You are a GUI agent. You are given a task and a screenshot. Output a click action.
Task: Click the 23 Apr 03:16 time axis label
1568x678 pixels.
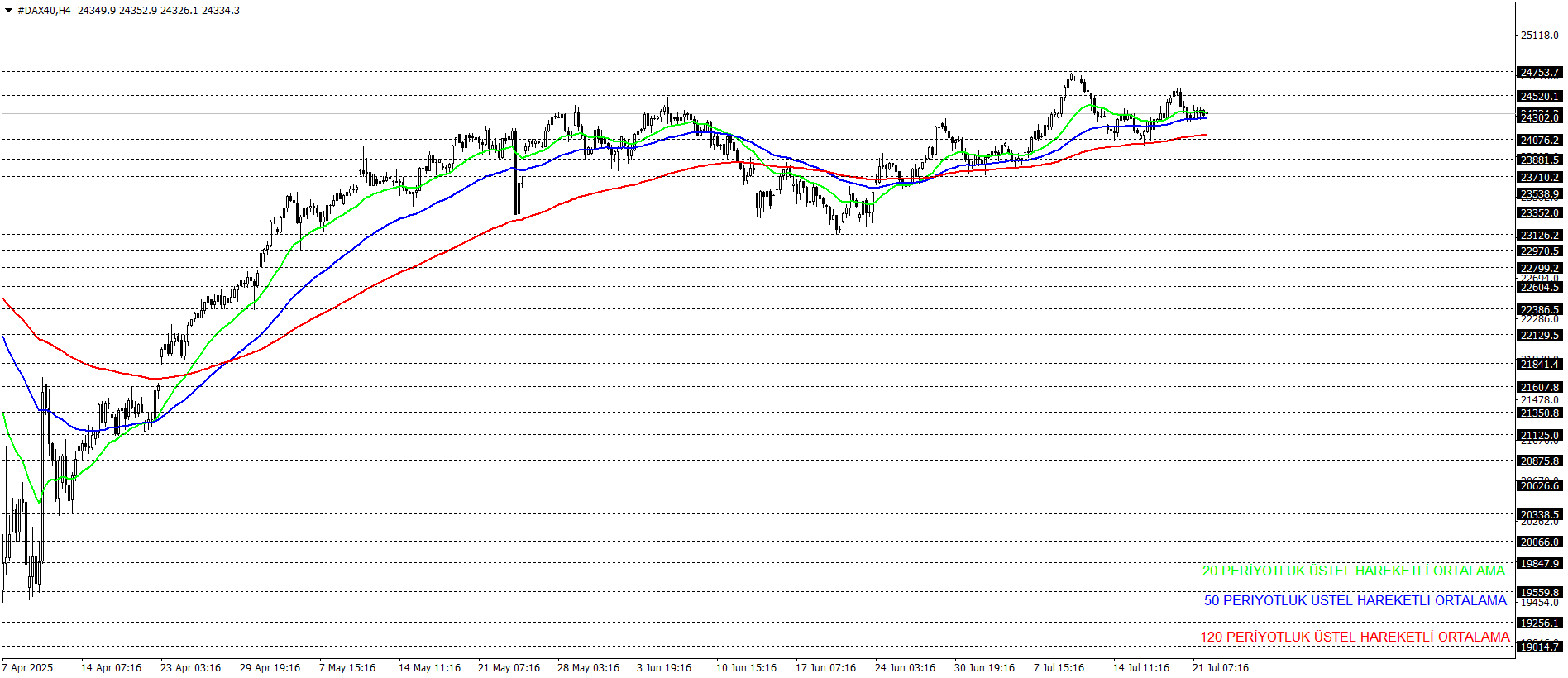click(x=190, y=668)
